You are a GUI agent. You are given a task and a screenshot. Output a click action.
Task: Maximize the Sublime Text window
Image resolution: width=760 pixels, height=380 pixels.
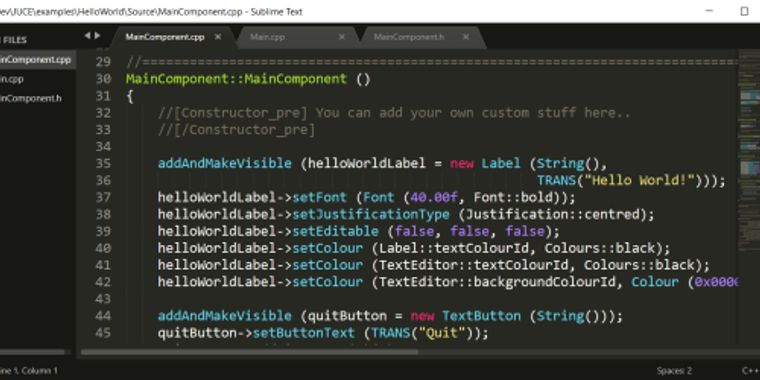pyautogui.click(x=744, y=11)
